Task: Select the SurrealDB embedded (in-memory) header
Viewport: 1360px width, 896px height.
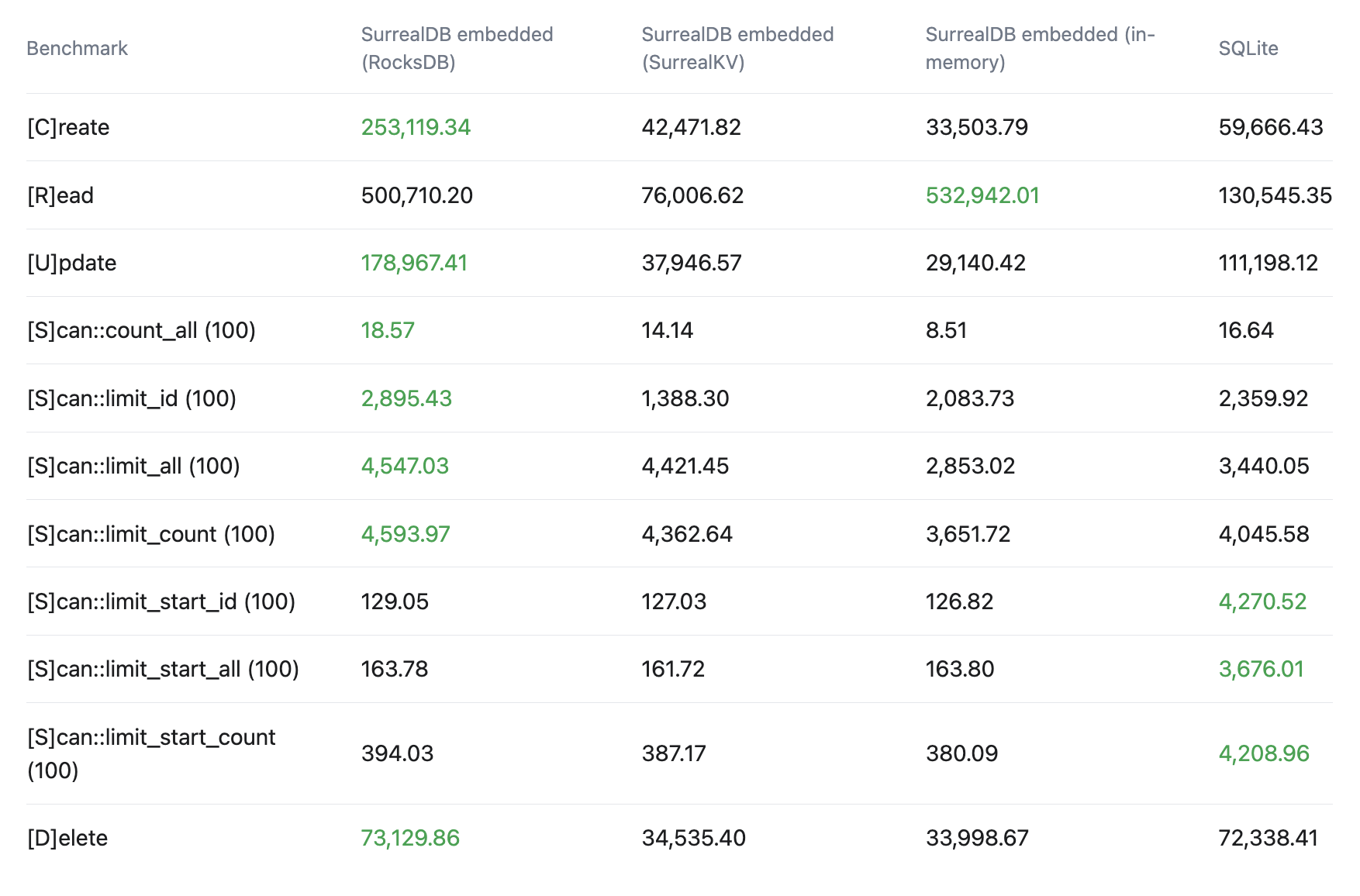Action: pos(1041,48)
